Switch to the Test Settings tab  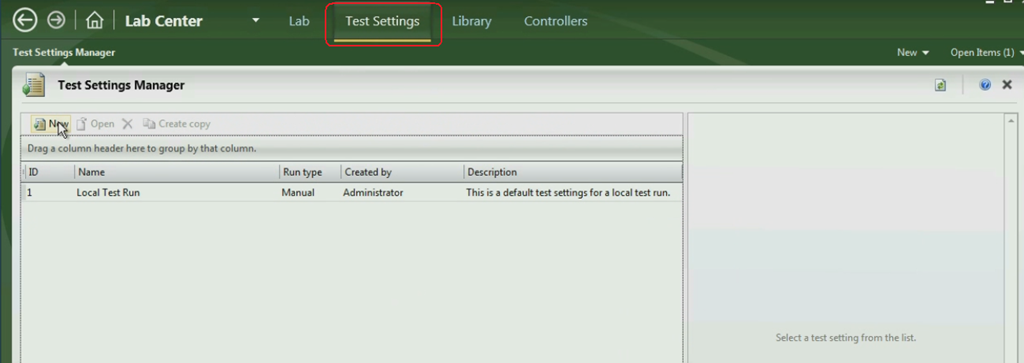(x=382, y=21)
